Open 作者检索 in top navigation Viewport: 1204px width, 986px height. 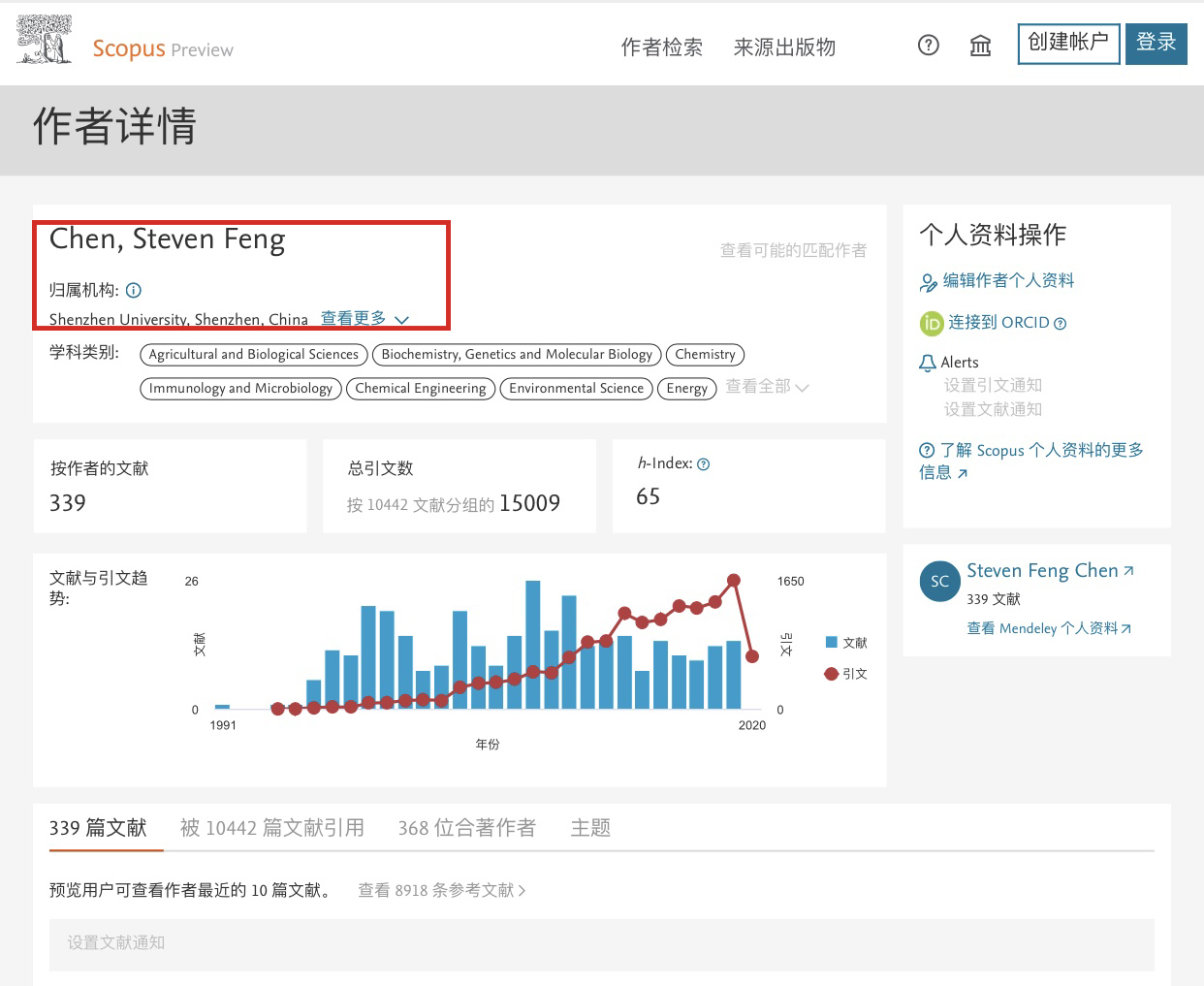click(x=661, y=48)
